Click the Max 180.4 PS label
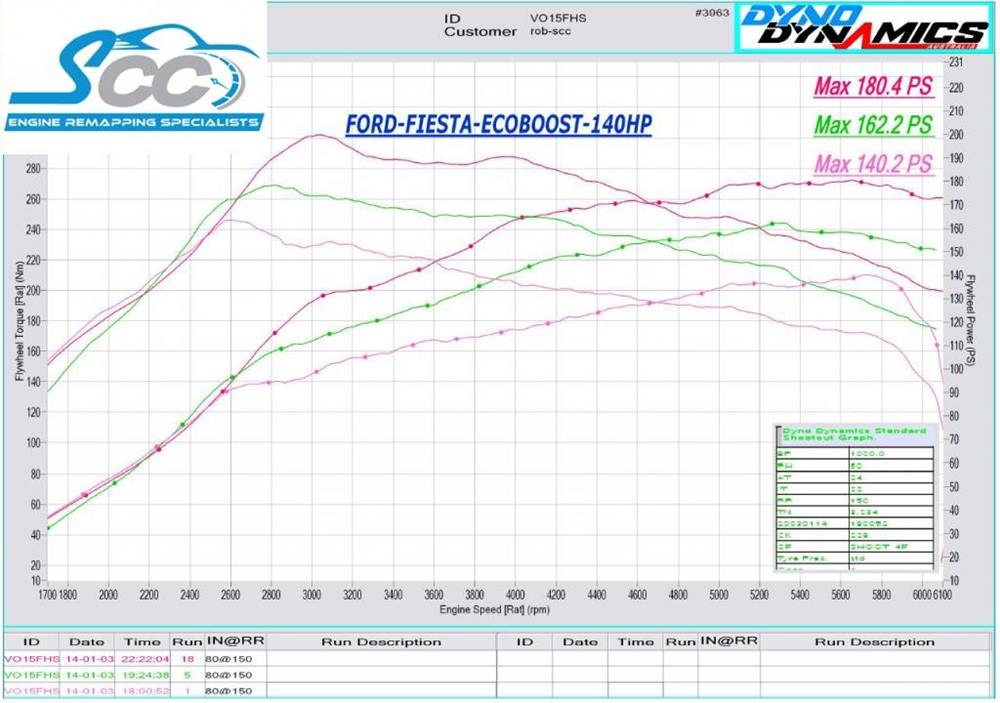The height and width of the screenshot is (703, 1000). coord(874,86)
